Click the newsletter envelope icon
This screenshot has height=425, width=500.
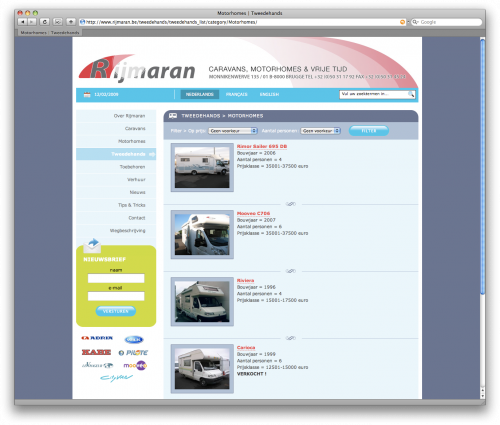(x=92, y=245)
